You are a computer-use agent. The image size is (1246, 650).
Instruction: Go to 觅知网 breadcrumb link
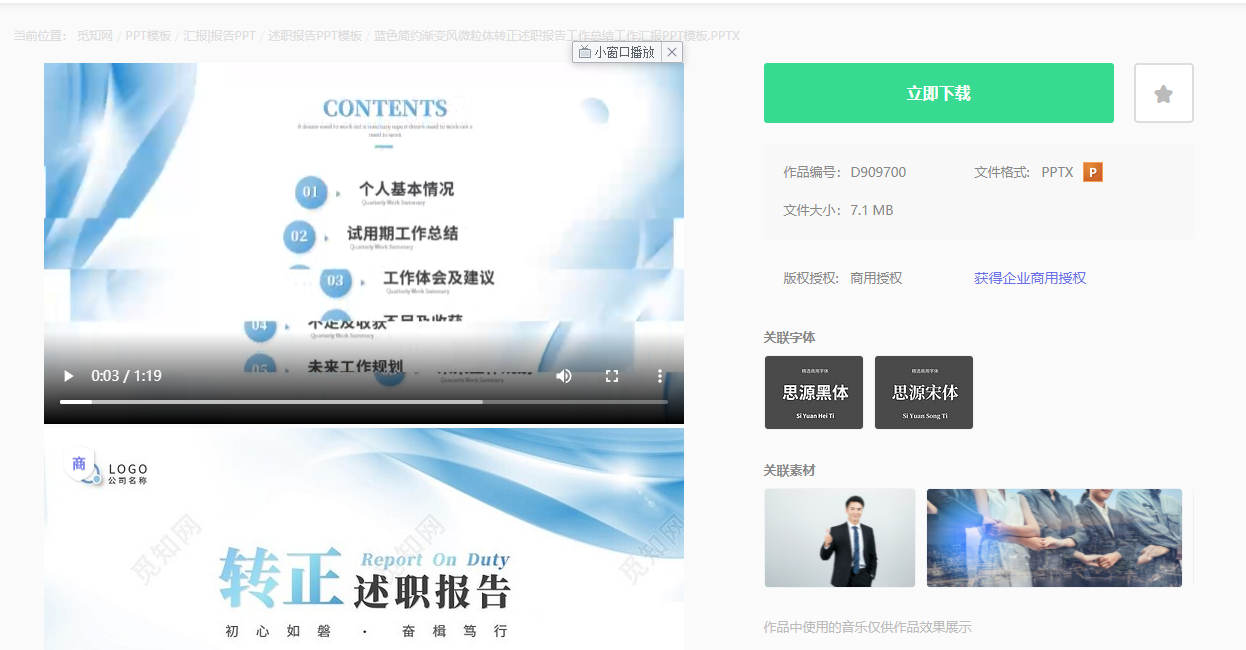tap(95, 36)
